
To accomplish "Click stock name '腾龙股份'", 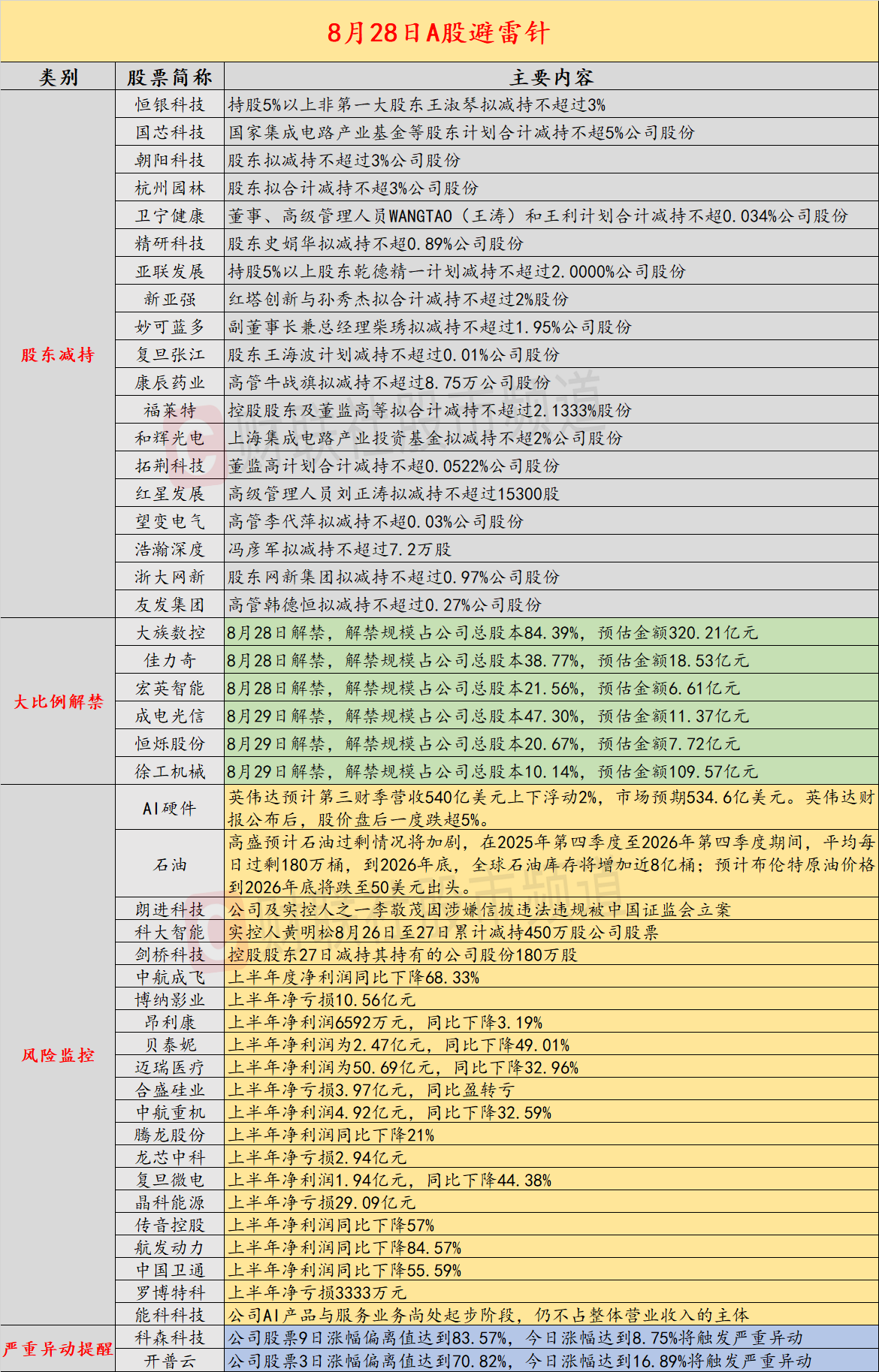I will point(170,1135).
